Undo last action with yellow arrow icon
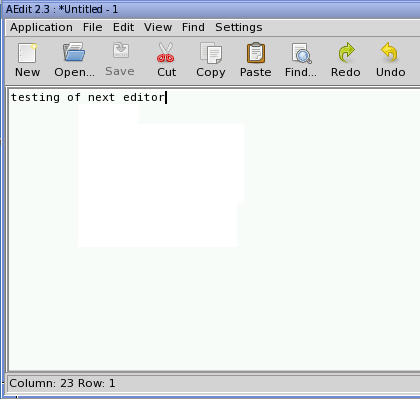Screen dimensions: 420x399 tap(390, 52)
